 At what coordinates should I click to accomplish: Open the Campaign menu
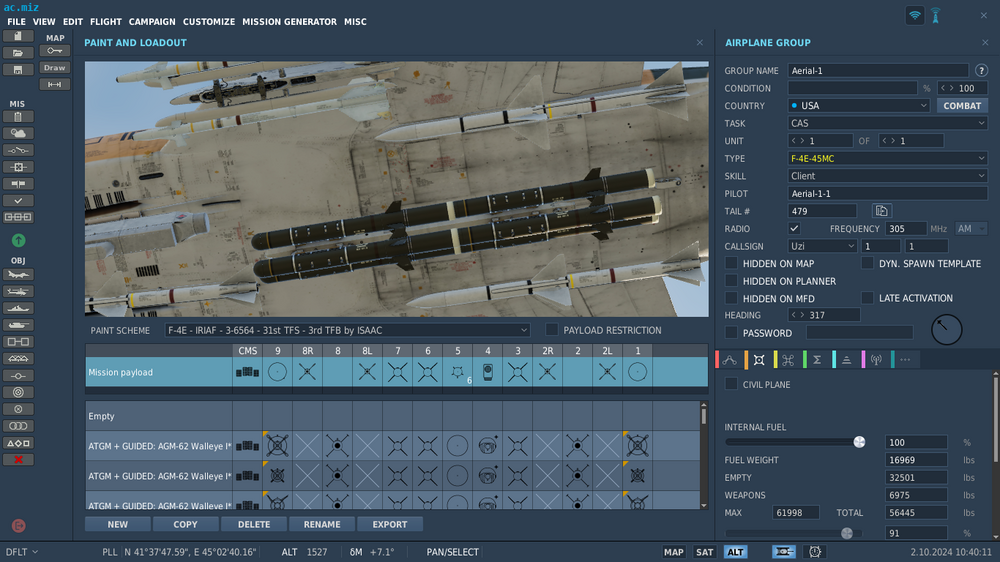(152, 21)
